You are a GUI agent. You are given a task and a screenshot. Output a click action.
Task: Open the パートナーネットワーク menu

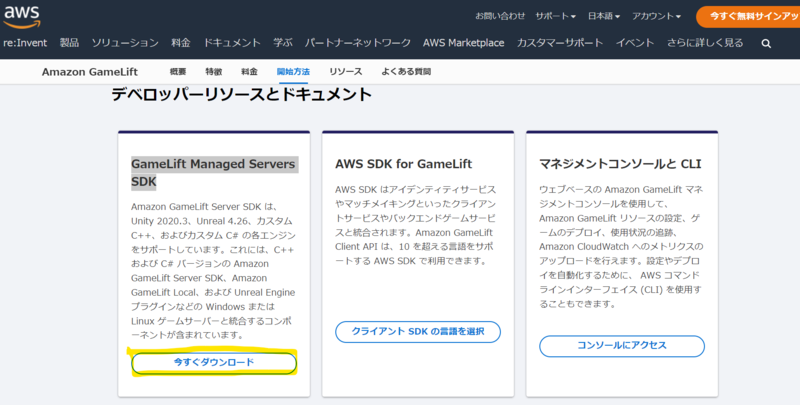click(358, 43)
